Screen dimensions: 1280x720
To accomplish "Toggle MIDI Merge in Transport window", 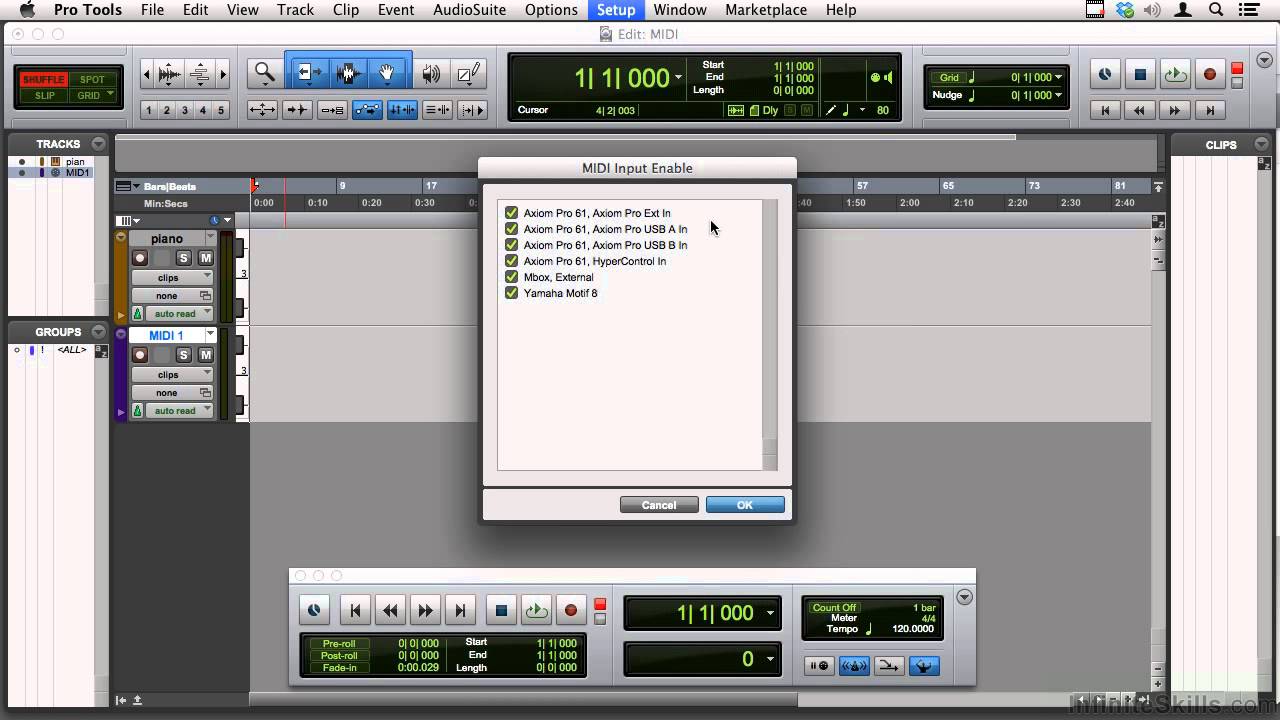I will pyautogui.click(x=889, y=666).
